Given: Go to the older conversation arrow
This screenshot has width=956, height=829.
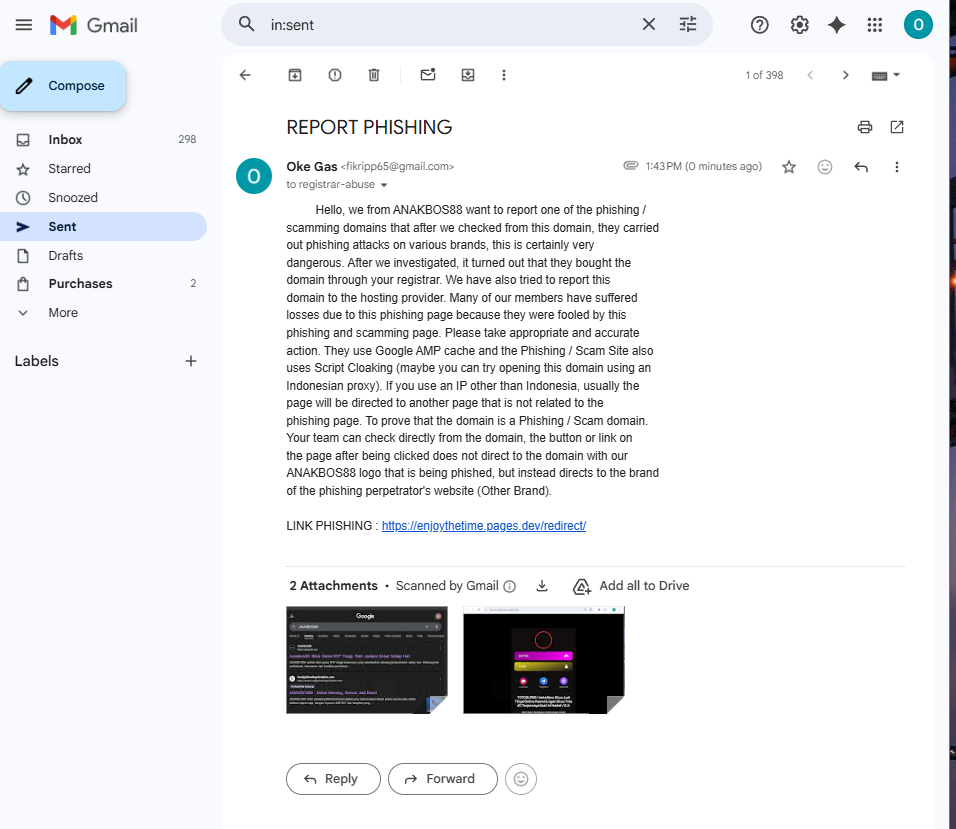Looking at the screenshot, I should click(845, 75).
